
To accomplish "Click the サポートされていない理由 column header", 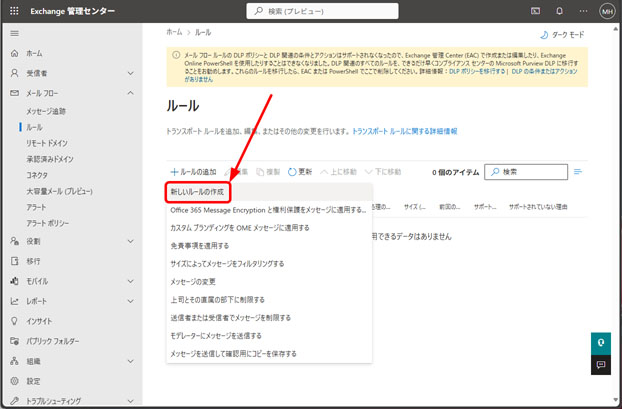I will pyautogui.click(x=538, y=207).
